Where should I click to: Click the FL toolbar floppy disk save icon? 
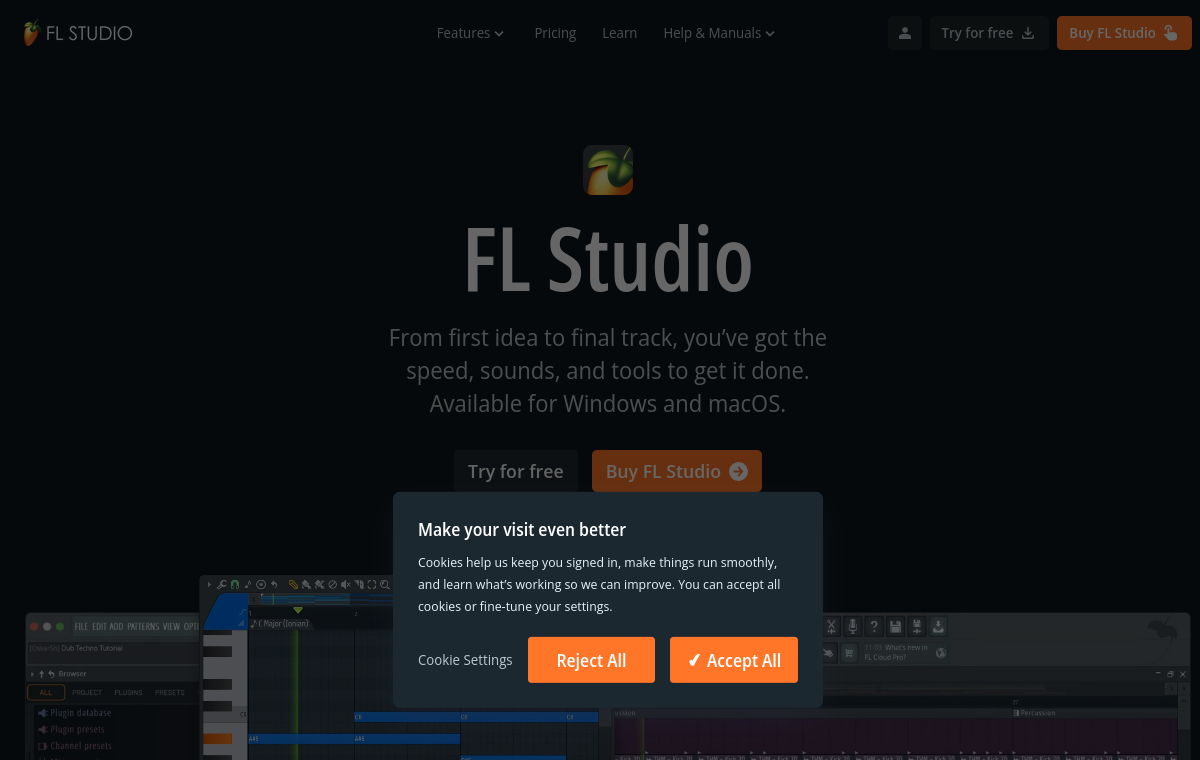click(x=895, y=626)
